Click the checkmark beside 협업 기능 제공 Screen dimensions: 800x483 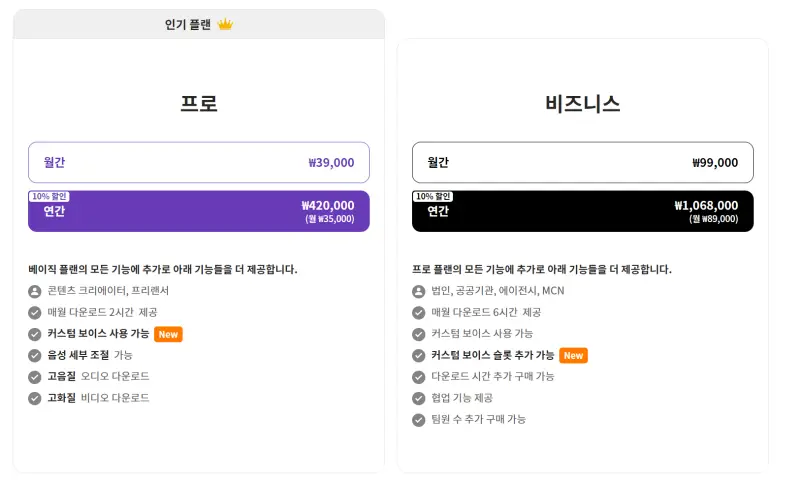[418, 398]
